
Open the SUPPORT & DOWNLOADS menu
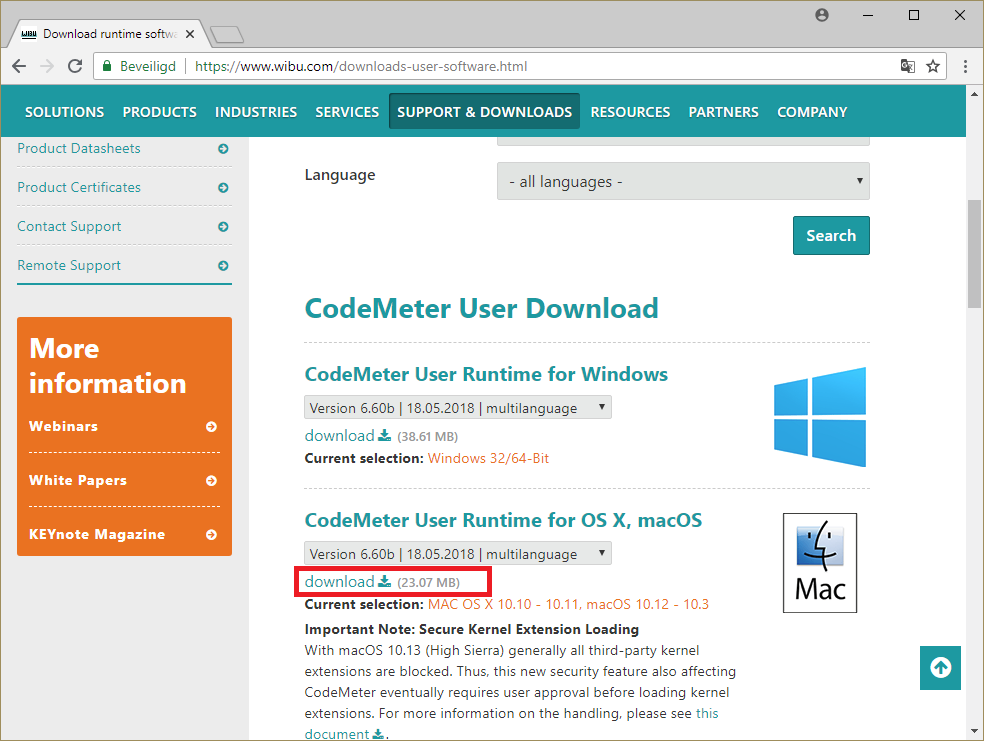point(484,112)
